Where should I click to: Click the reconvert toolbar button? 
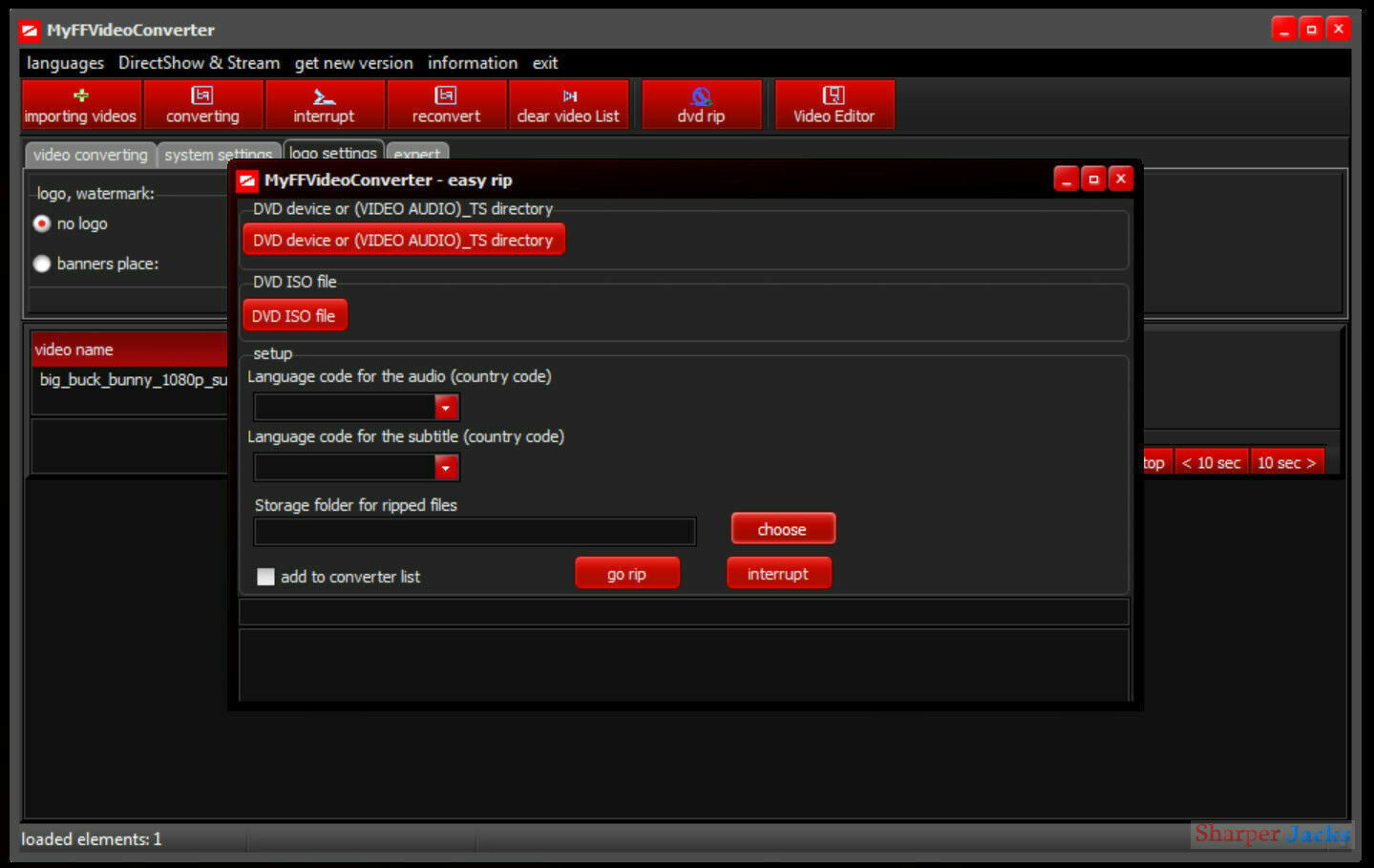click(446, 104)
